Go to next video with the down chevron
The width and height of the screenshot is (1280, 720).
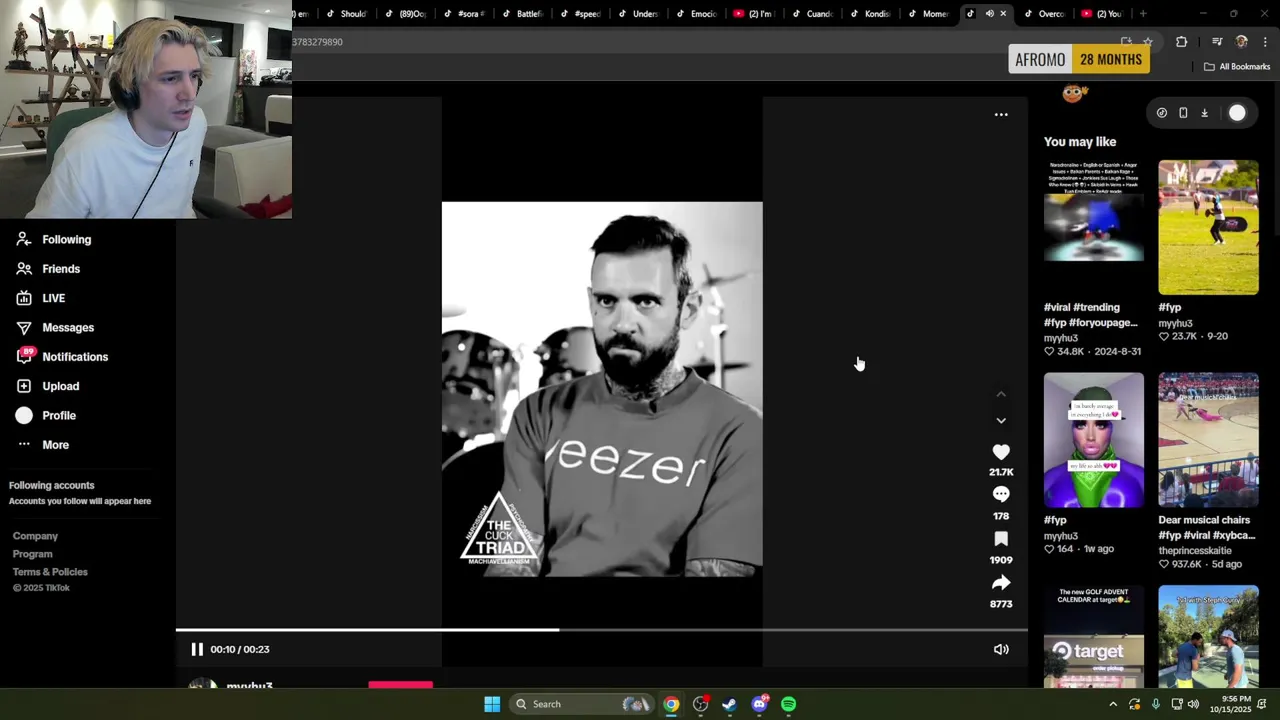(1001, 421)
